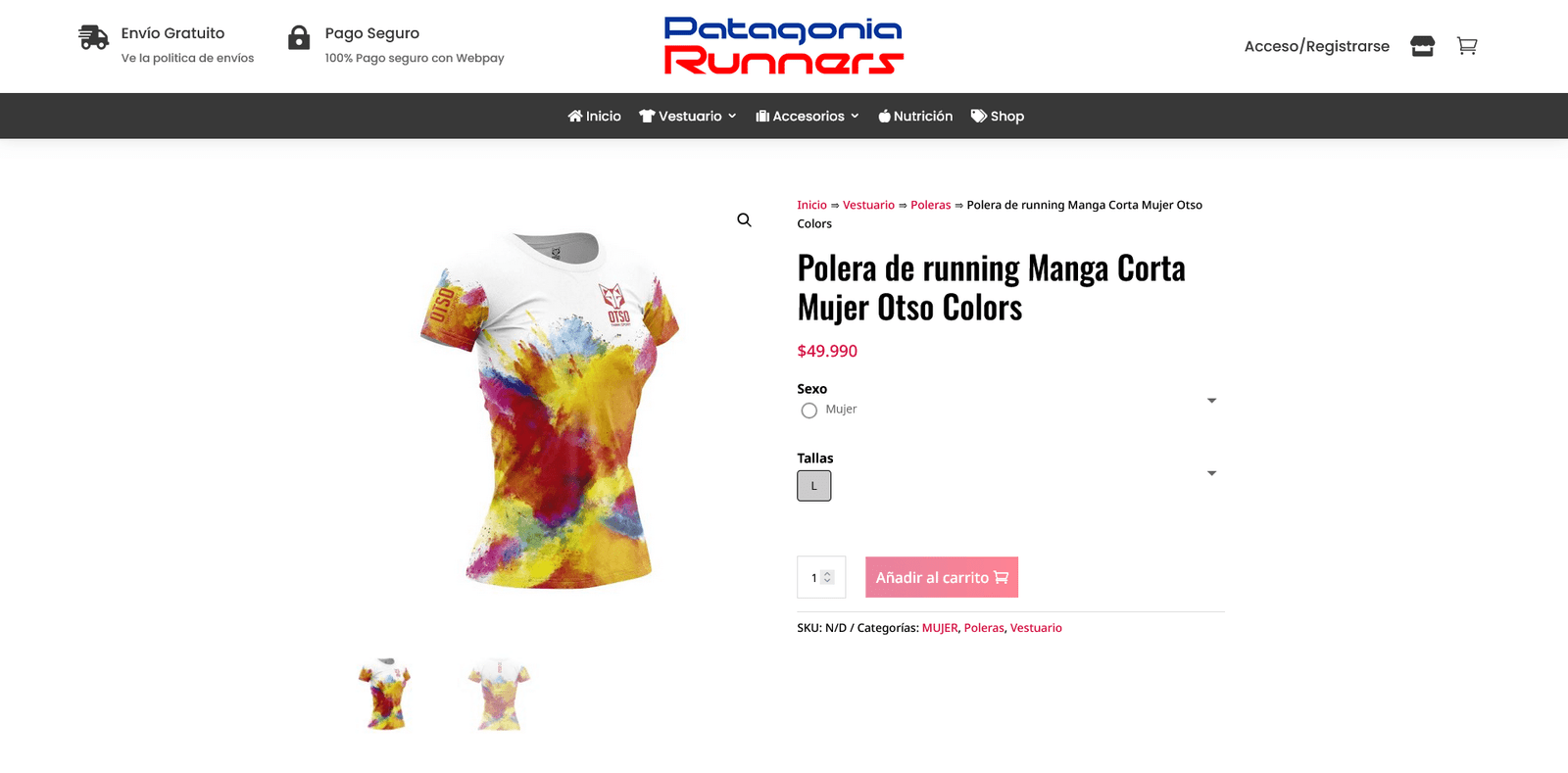Screen dimensions: 1568x773
Task: Click the magnifier zoom icon on product image
Action: (x=744, y=220)
